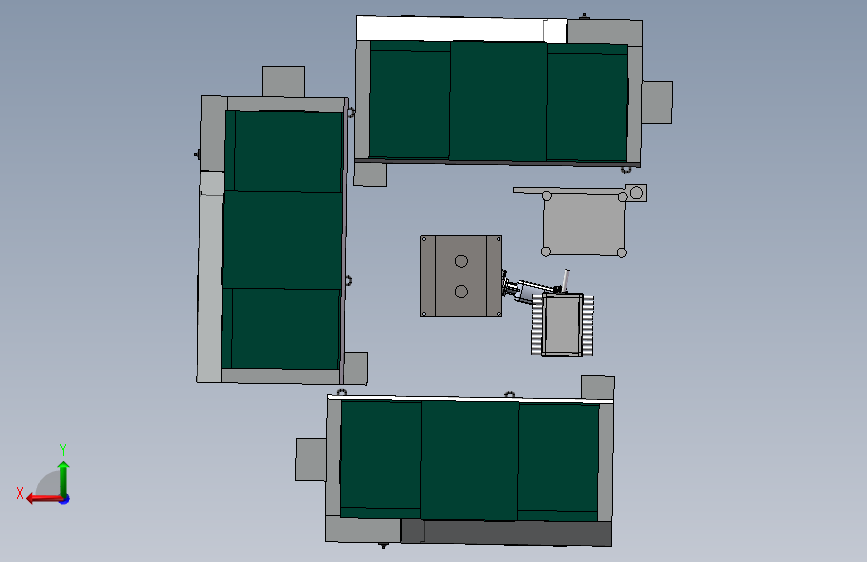This screenshot has width=867, height=562.
Task: Click the blue Z axis dot on the triad
Action: (x=65, y=499)
